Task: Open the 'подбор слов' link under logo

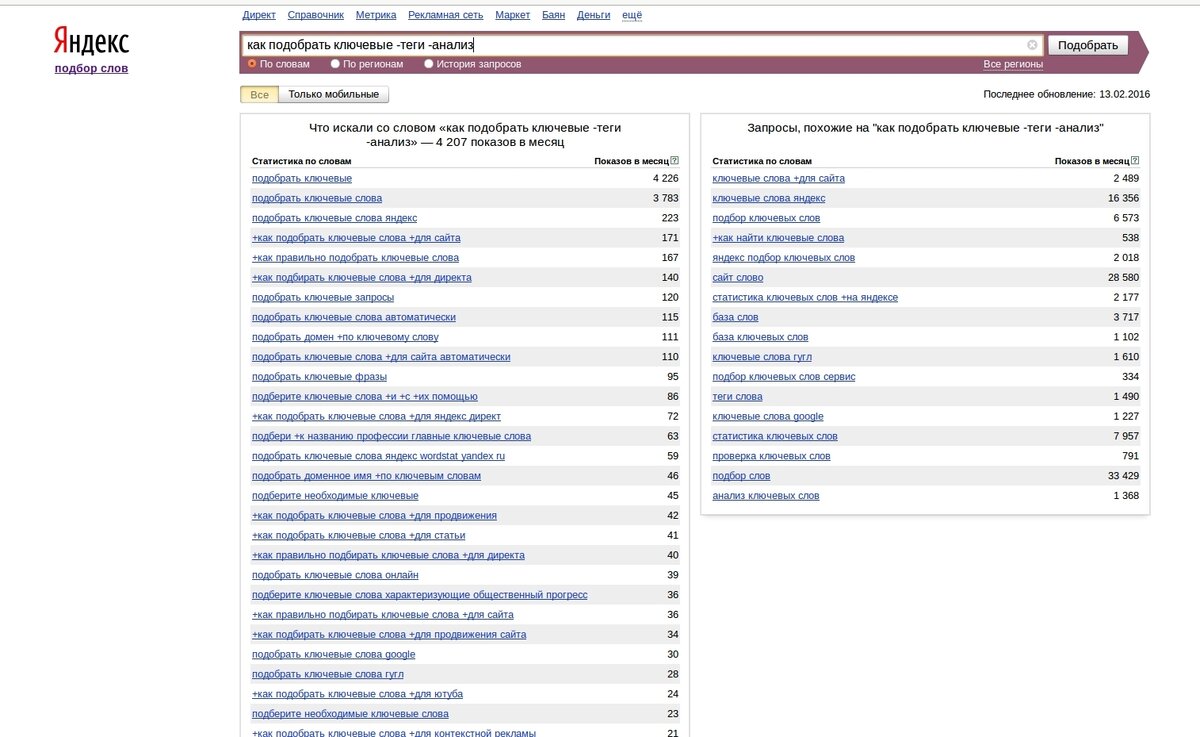Action: tap(91, 68)
